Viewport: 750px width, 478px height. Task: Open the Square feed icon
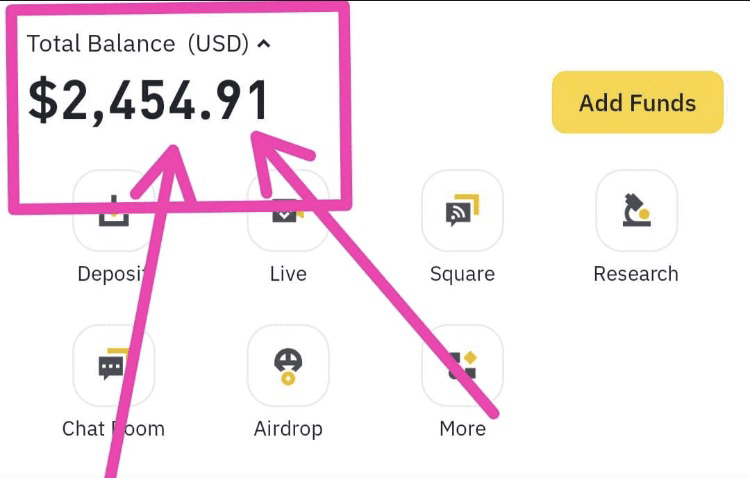coord(461,211)
